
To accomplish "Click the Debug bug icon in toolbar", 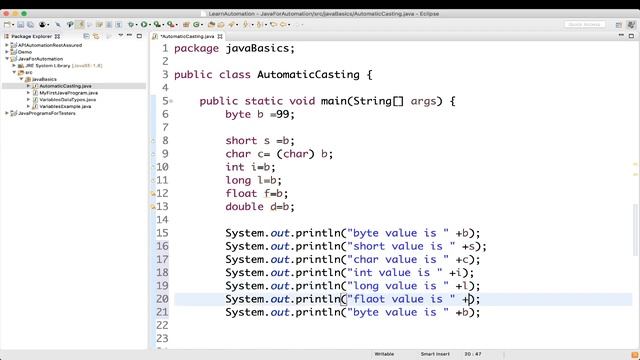I will pyautogui.click(x=131, y=25).
